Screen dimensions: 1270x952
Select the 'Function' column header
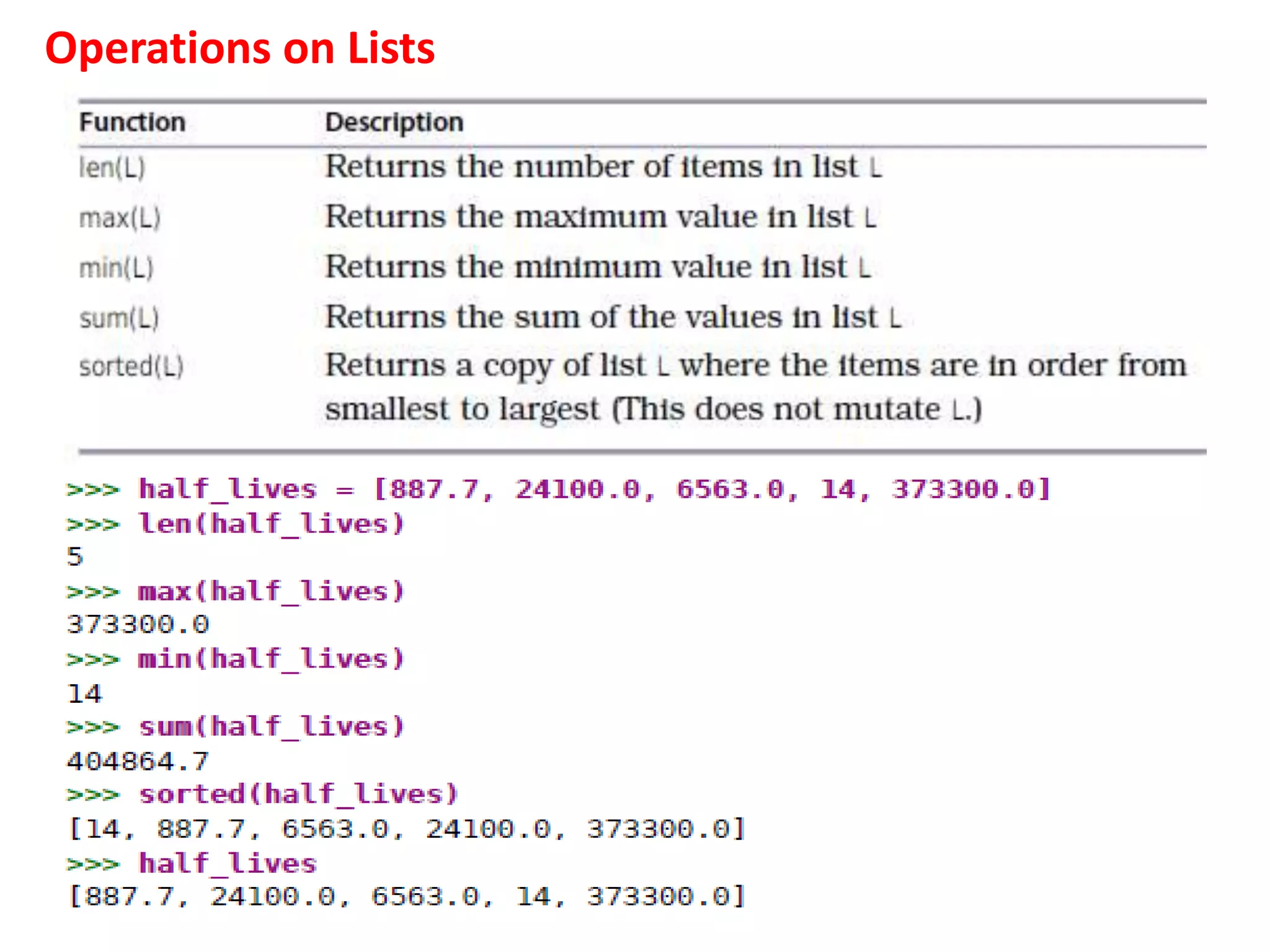(132, 122)
